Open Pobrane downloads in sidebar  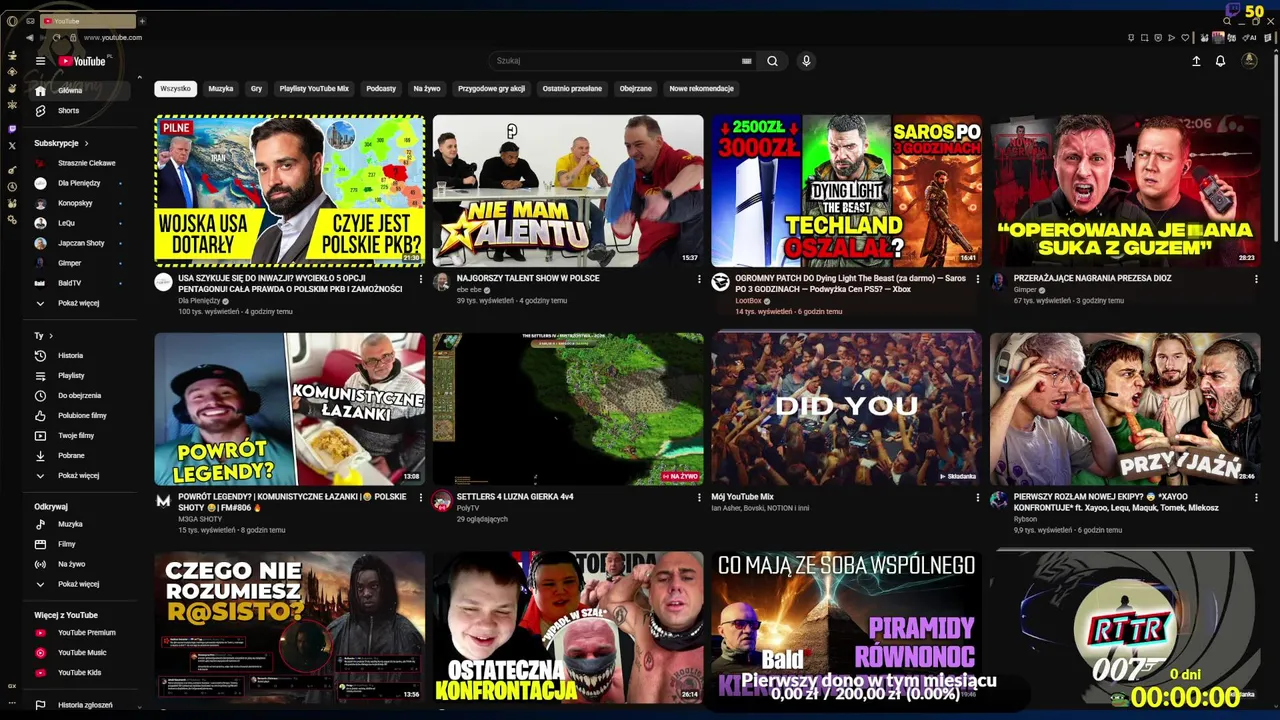tap(78, 456)
